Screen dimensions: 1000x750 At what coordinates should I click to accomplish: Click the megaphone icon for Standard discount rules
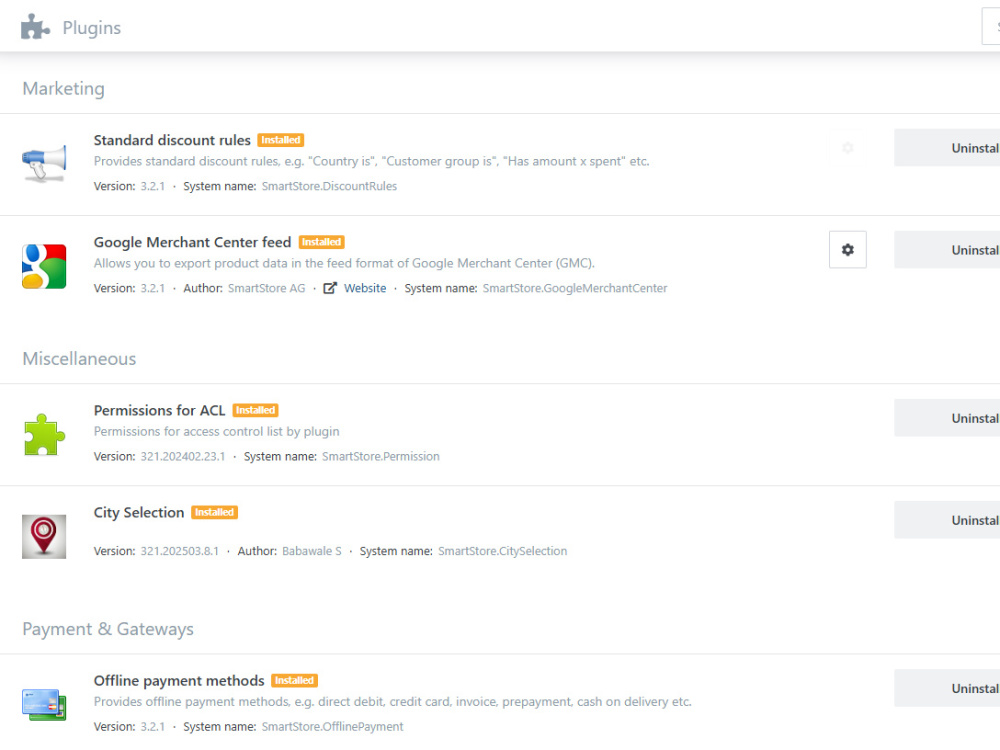(44, 163)
